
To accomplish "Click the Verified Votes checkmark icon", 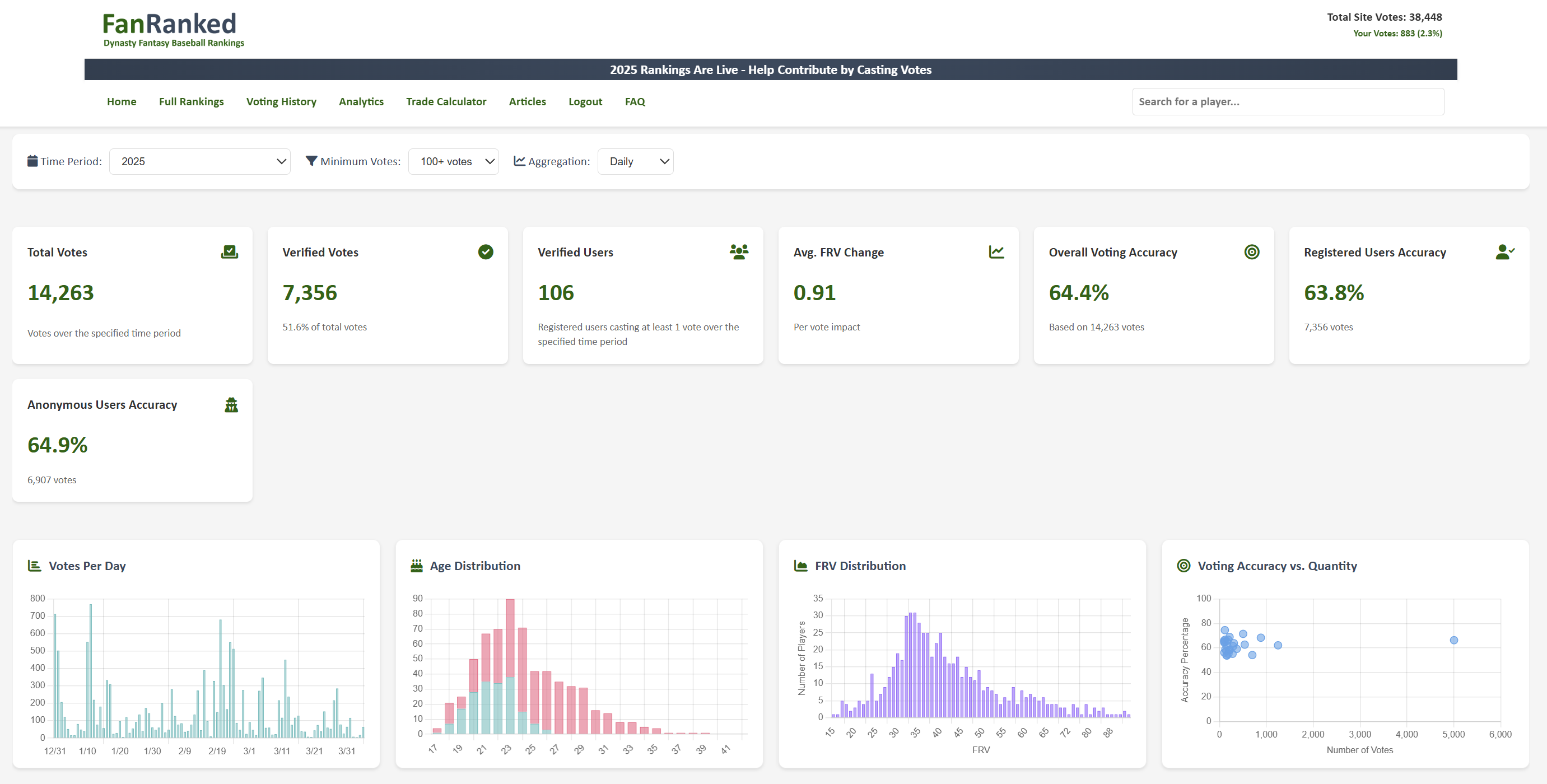I will [x=485, y=252].
